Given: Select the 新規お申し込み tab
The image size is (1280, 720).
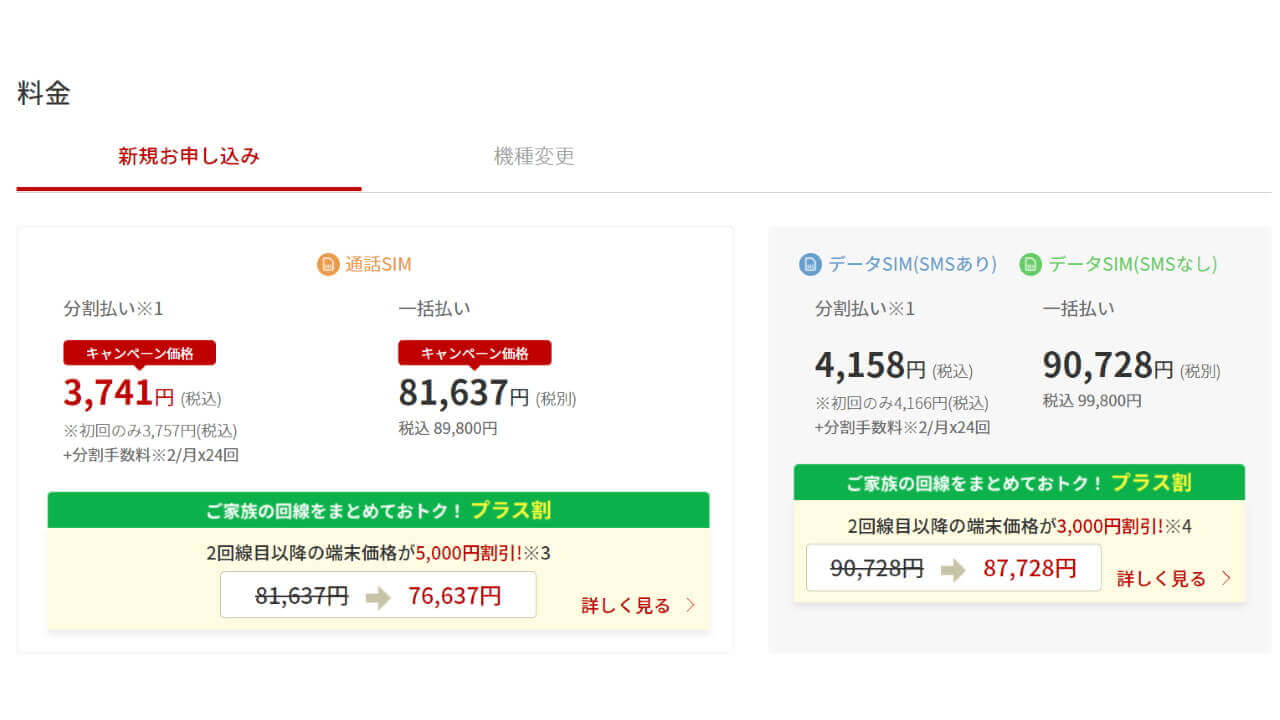Looking at the screenshot, I should click(x=189, y=156).
